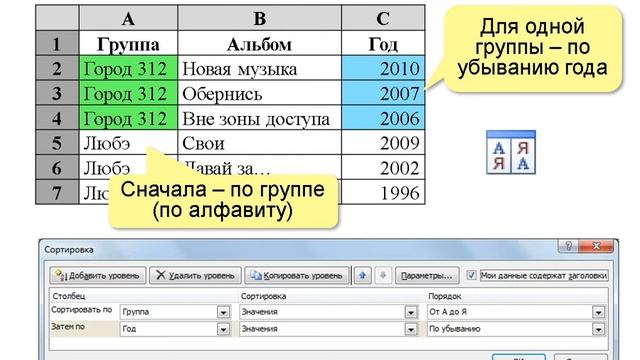Move sort level up arrow
The width and height of the screenshot is (640, 360).
(x=362, y=276)
